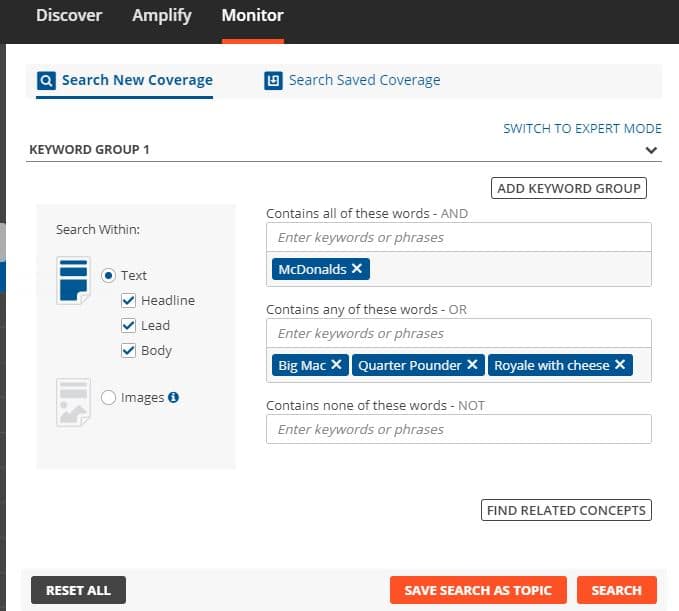Open the Amplify tab
Image resolution: width=679 pixels, height=611 pixels.
tap(162, 16)
